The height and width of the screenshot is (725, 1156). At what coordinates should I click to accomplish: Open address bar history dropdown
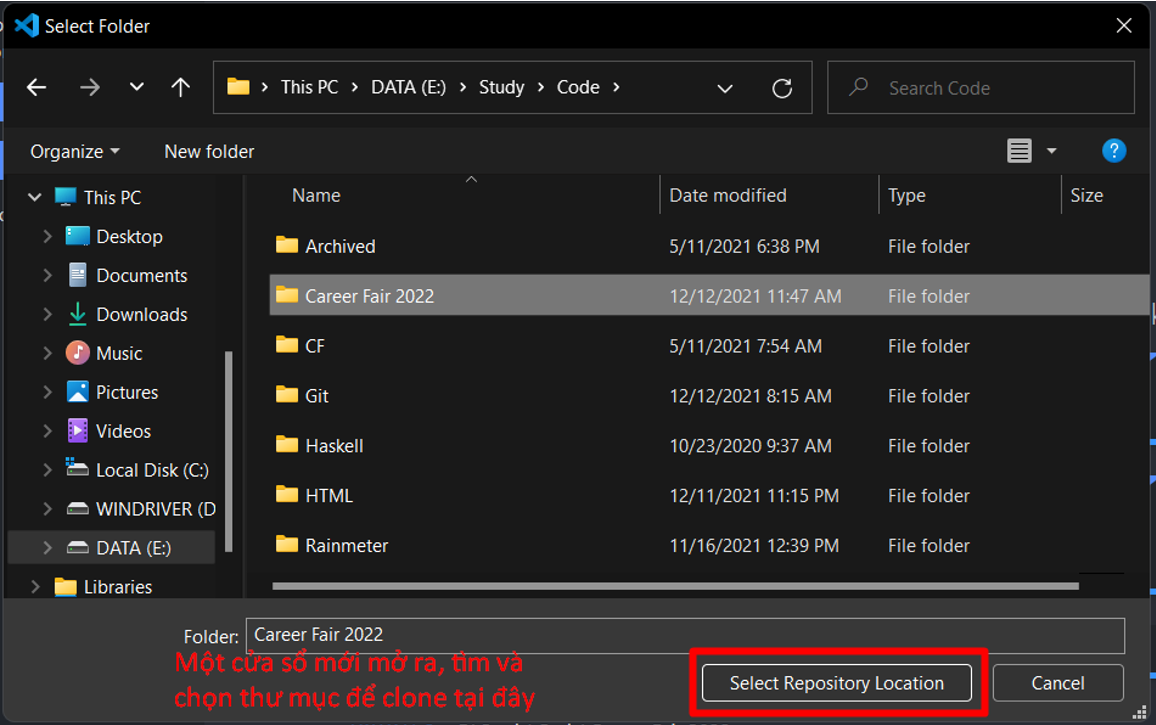pyautogui.click(x=725, y=89)
